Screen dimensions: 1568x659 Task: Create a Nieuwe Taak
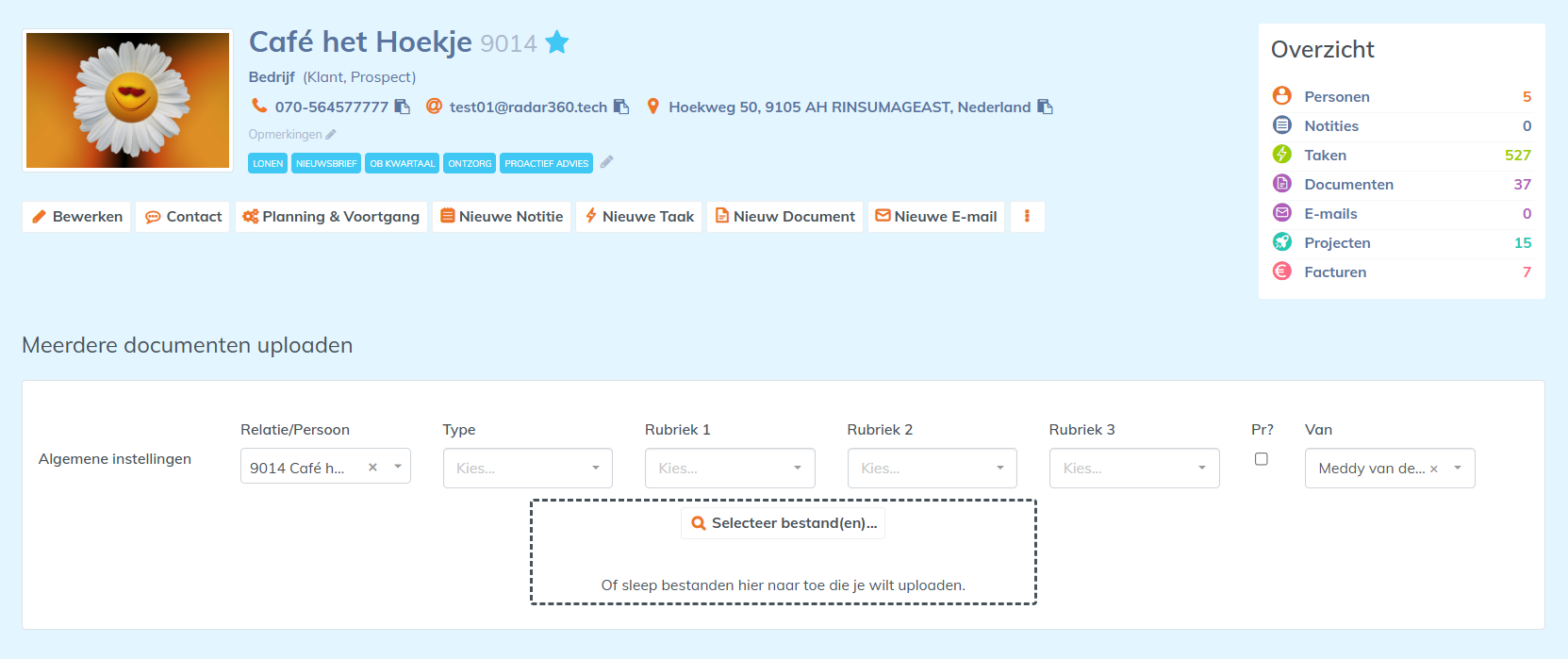click(x=639, y=217)
